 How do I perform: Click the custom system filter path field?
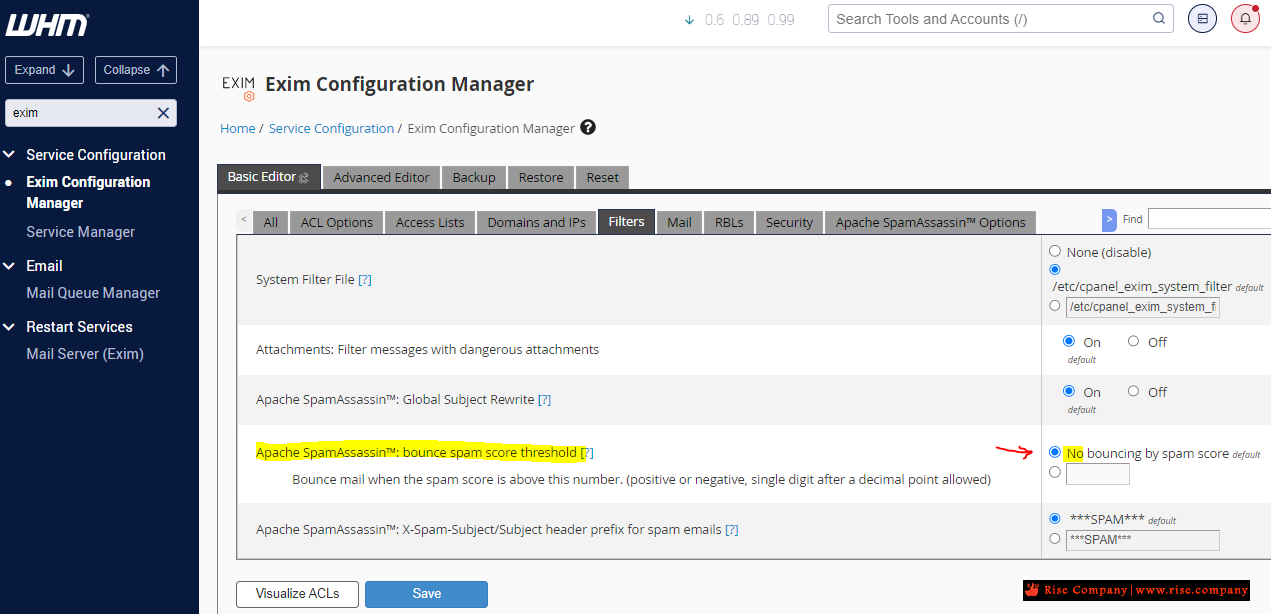(x=1143, y=307)
